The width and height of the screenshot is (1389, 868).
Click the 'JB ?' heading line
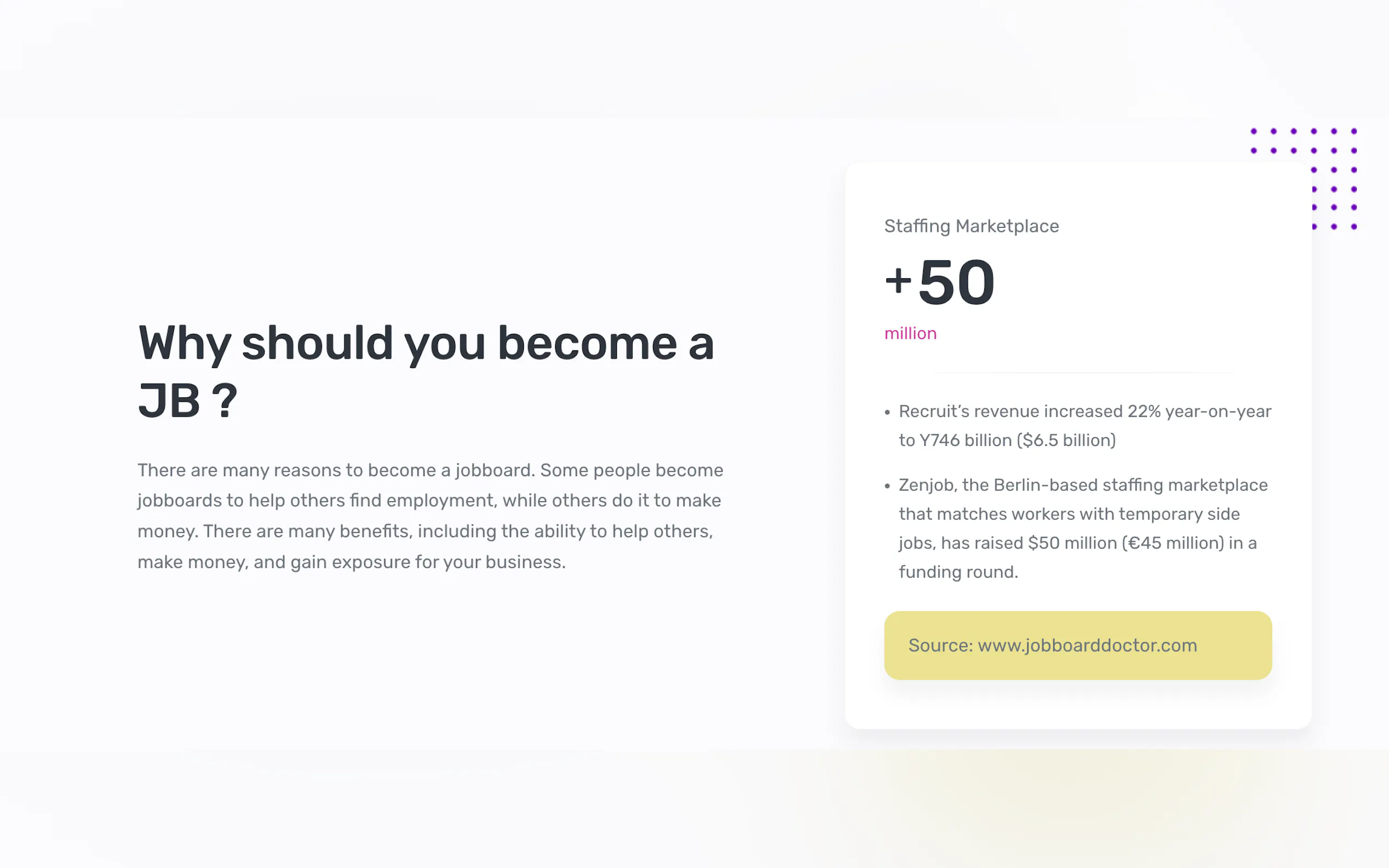tap(187, 400)
